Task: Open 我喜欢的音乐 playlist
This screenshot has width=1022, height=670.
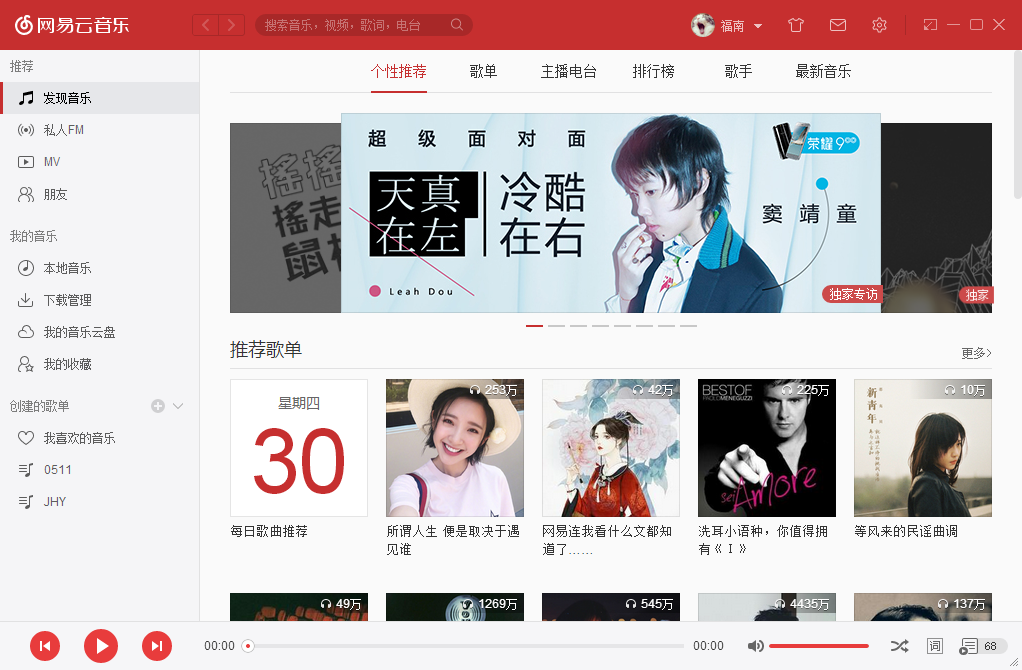Action: point(100,438)
